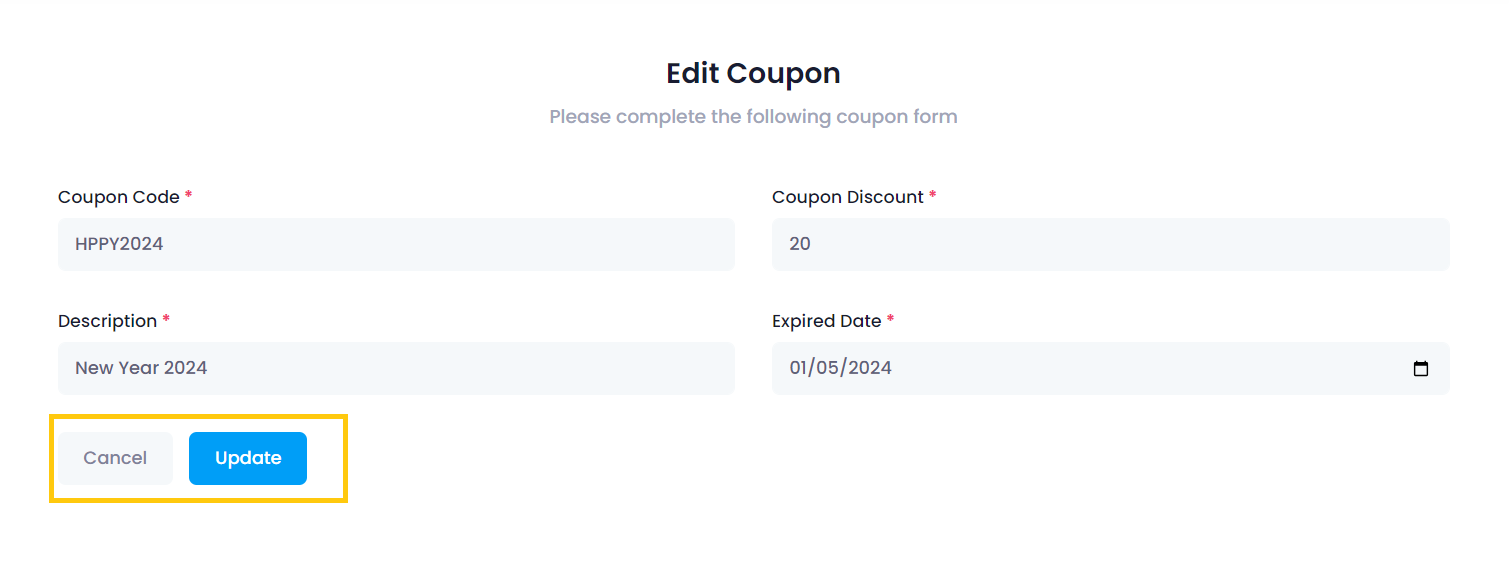Cancel editing the coupon
Image resolution: width=1509 pixels, height=573 pixels.
click(115, 458)
